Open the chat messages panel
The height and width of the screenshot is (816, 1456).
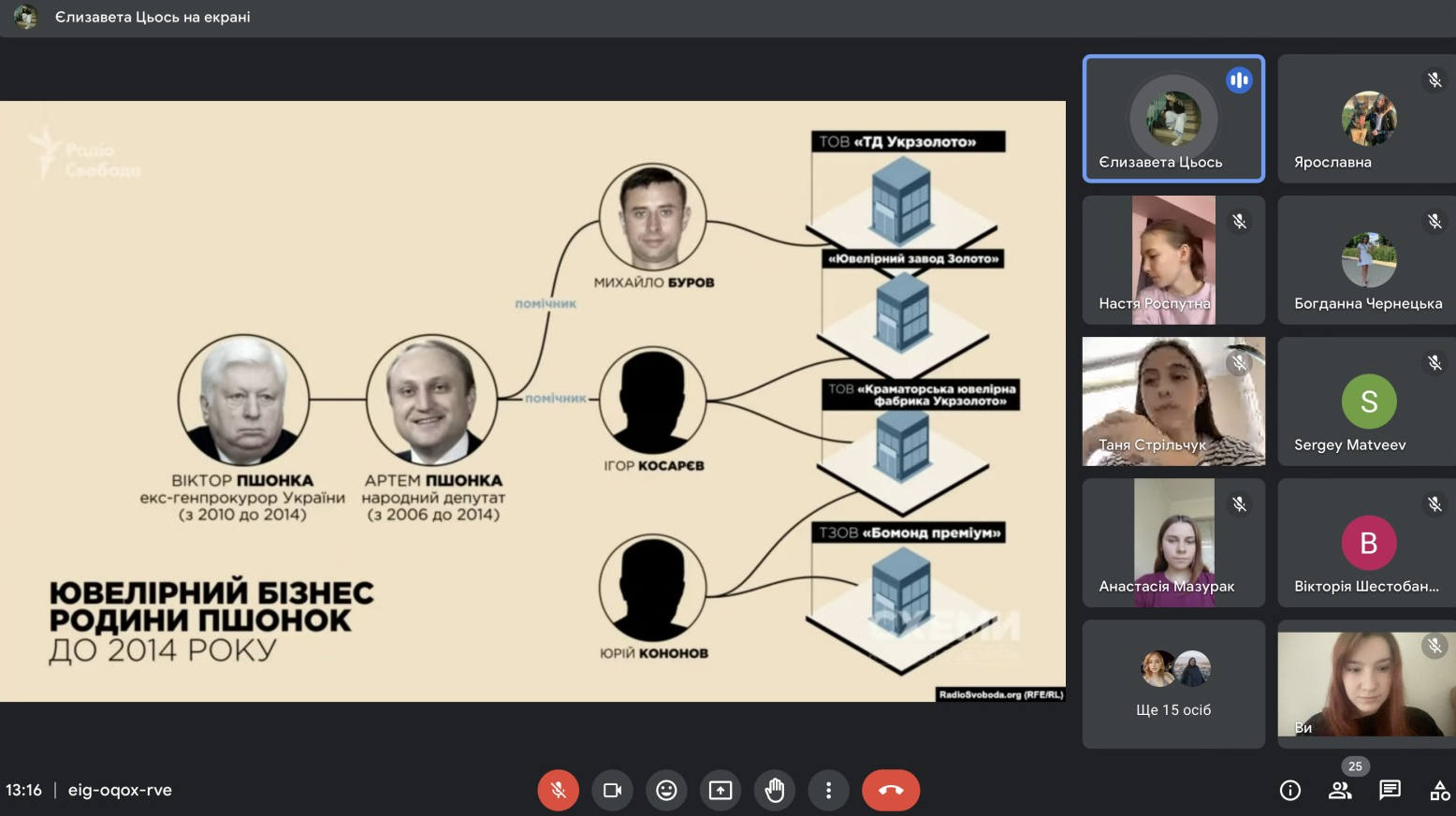click(1390, 791)
